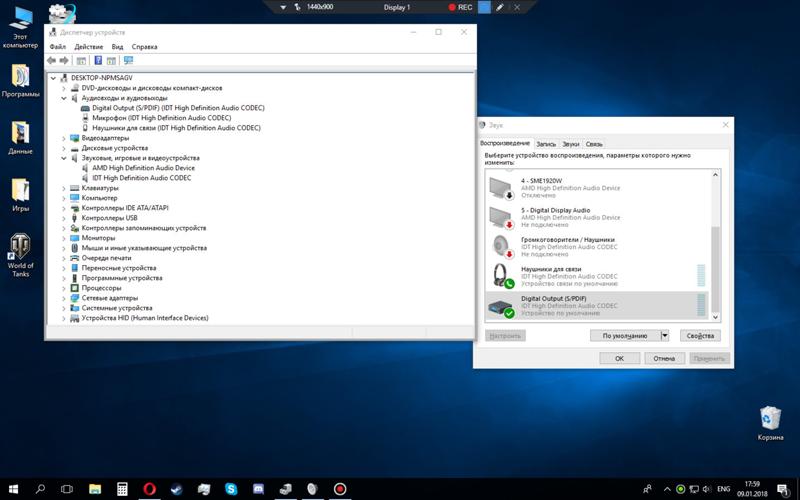Image resolution: width=800 pixels, height=500 pixels.
Task: Select Устройства HID (Human Interface Devices)
Action: pyautogui.click(x=145, y=318)
